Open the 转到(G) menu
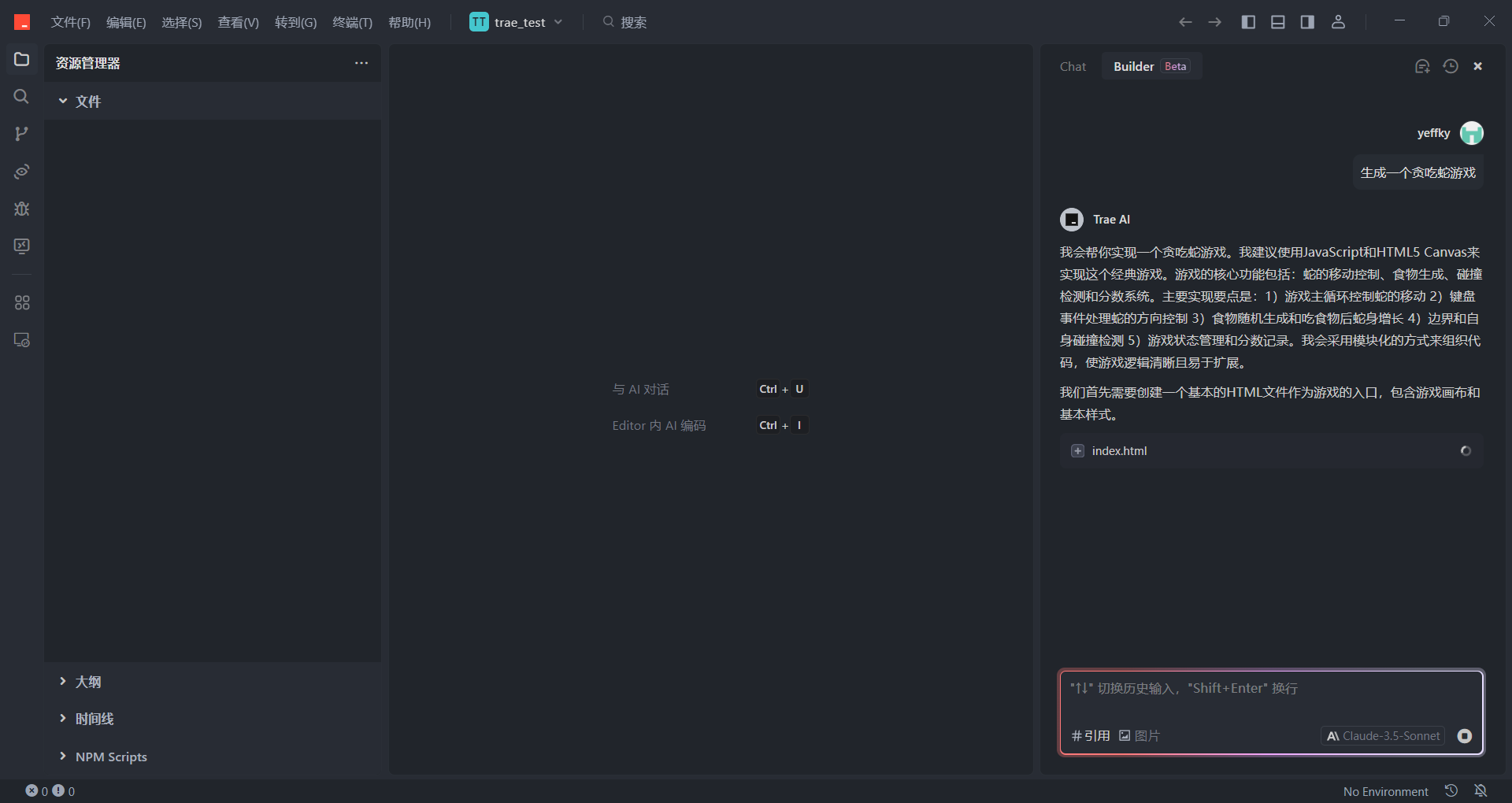 click(x=295, y=22)
